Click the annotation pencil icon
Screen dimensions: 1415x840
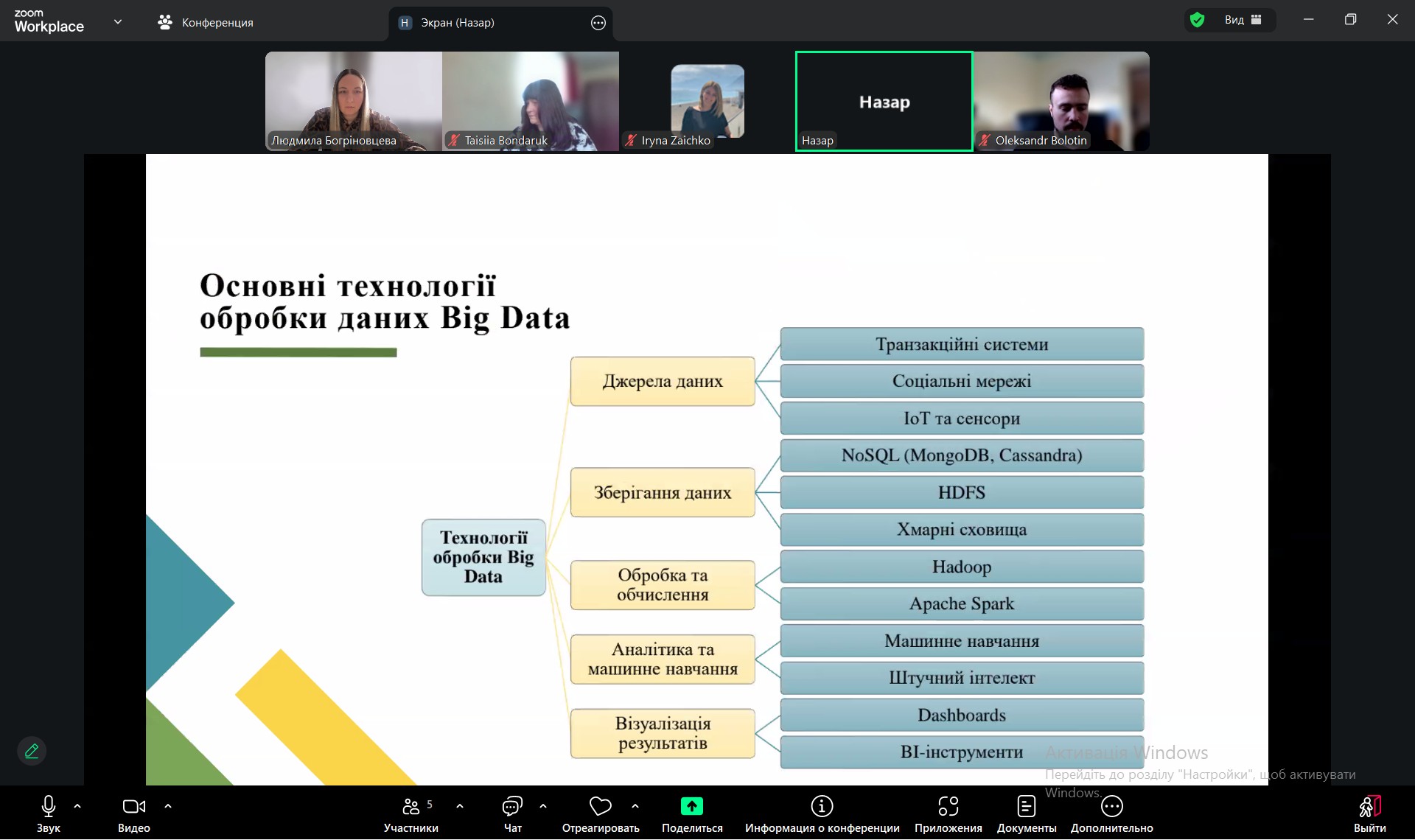tap(32, 751)
